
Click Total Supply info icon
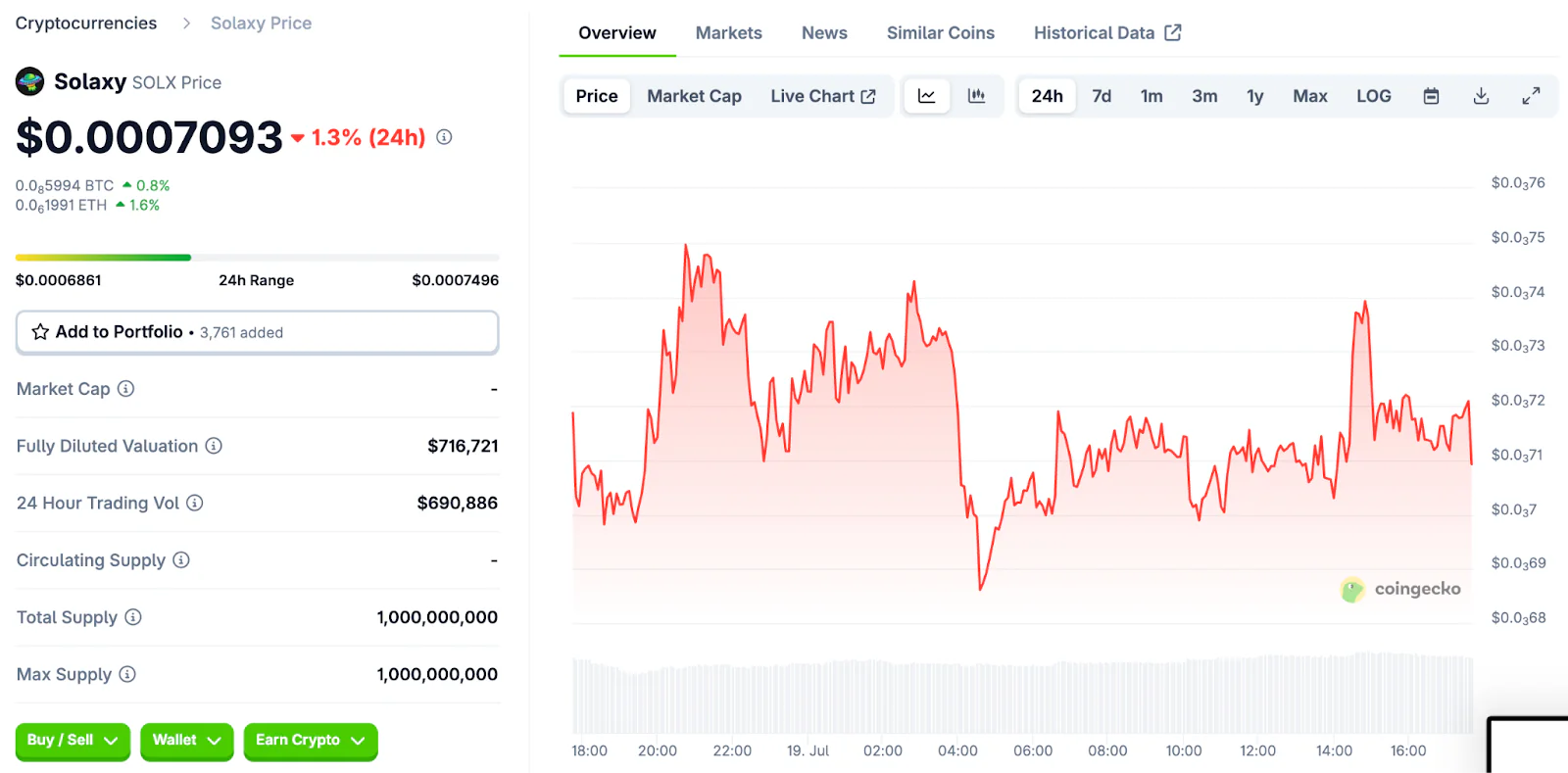point(133,617)
